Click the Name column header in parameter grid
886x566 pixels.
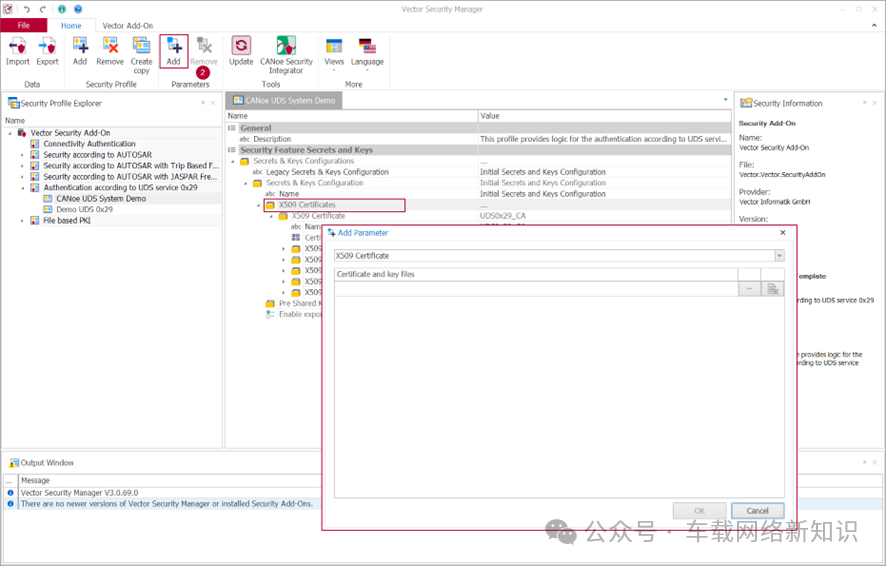(352, 116)
